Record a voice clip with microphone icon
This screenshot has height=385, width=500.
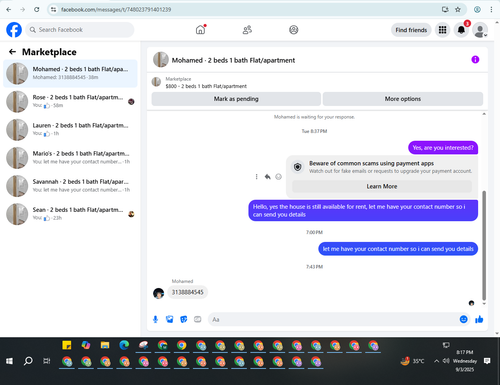click(155, 319)
